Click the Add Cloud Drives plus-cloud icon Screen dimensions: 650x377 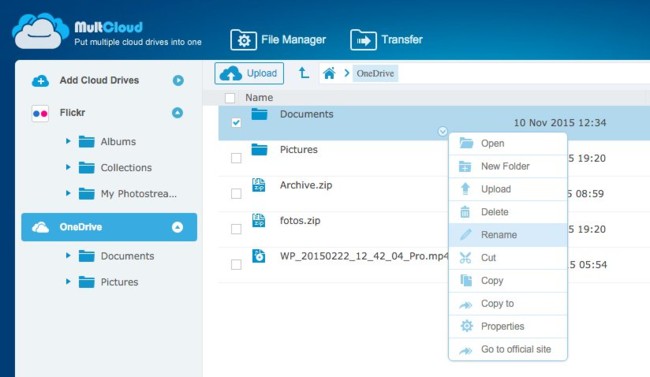[40, 80]
